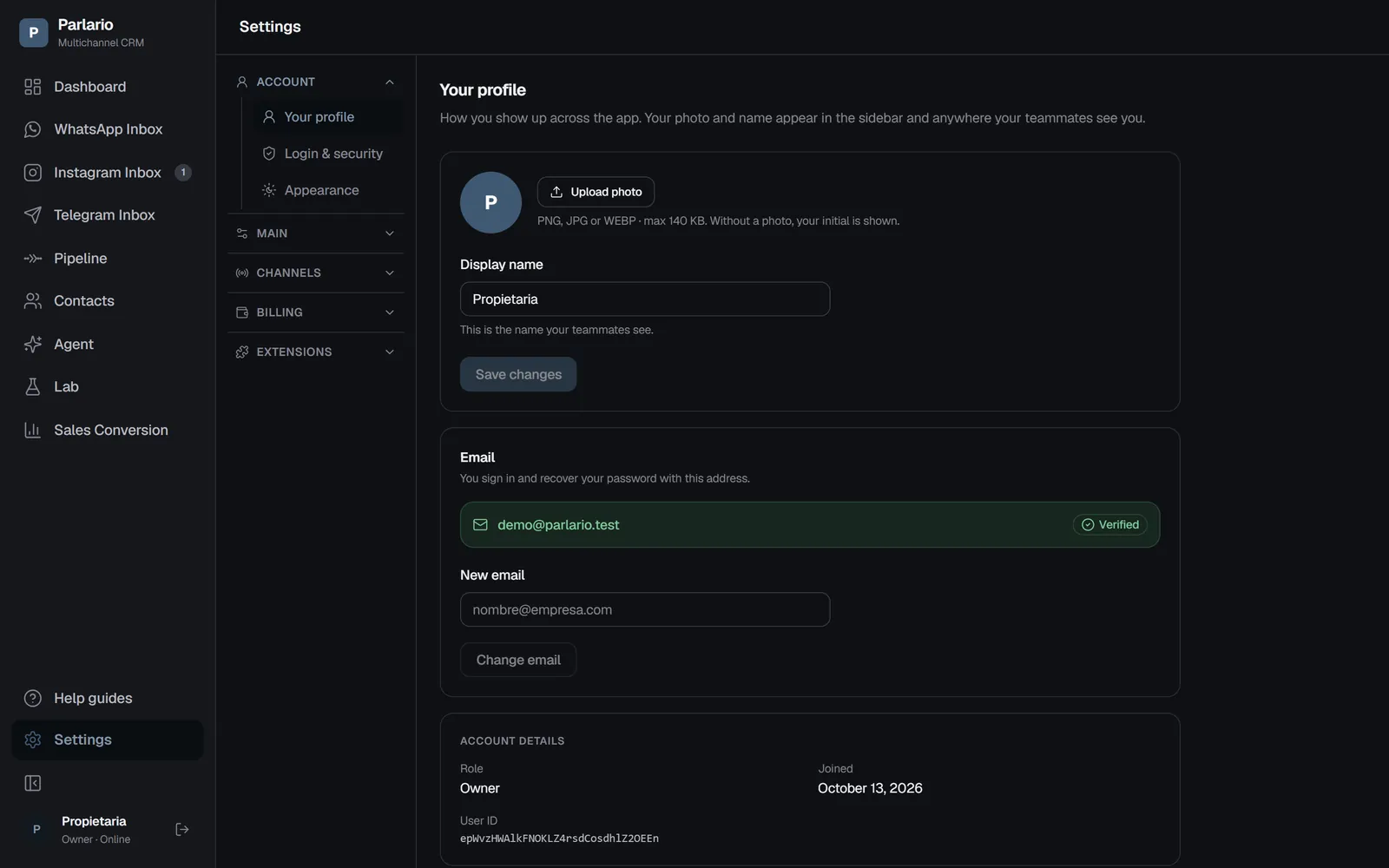Click Save changes button

point(518,374)
